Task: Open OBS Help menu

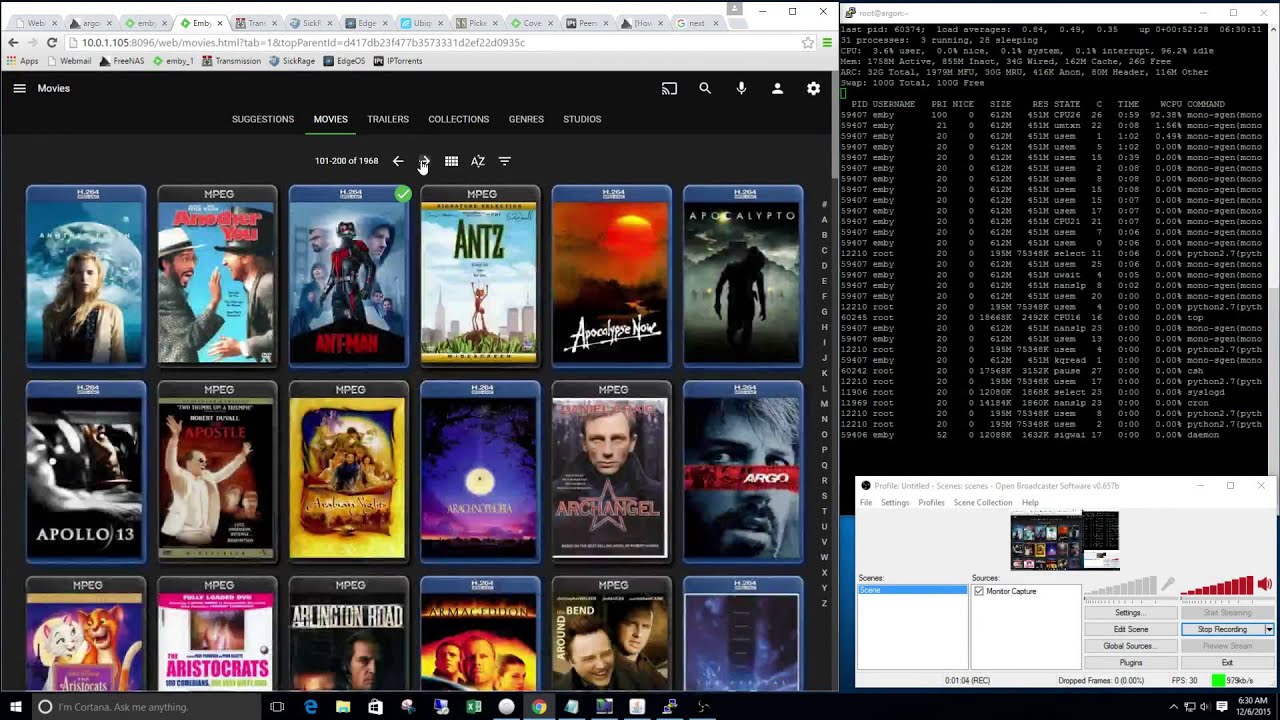Action: (1030, 502)
